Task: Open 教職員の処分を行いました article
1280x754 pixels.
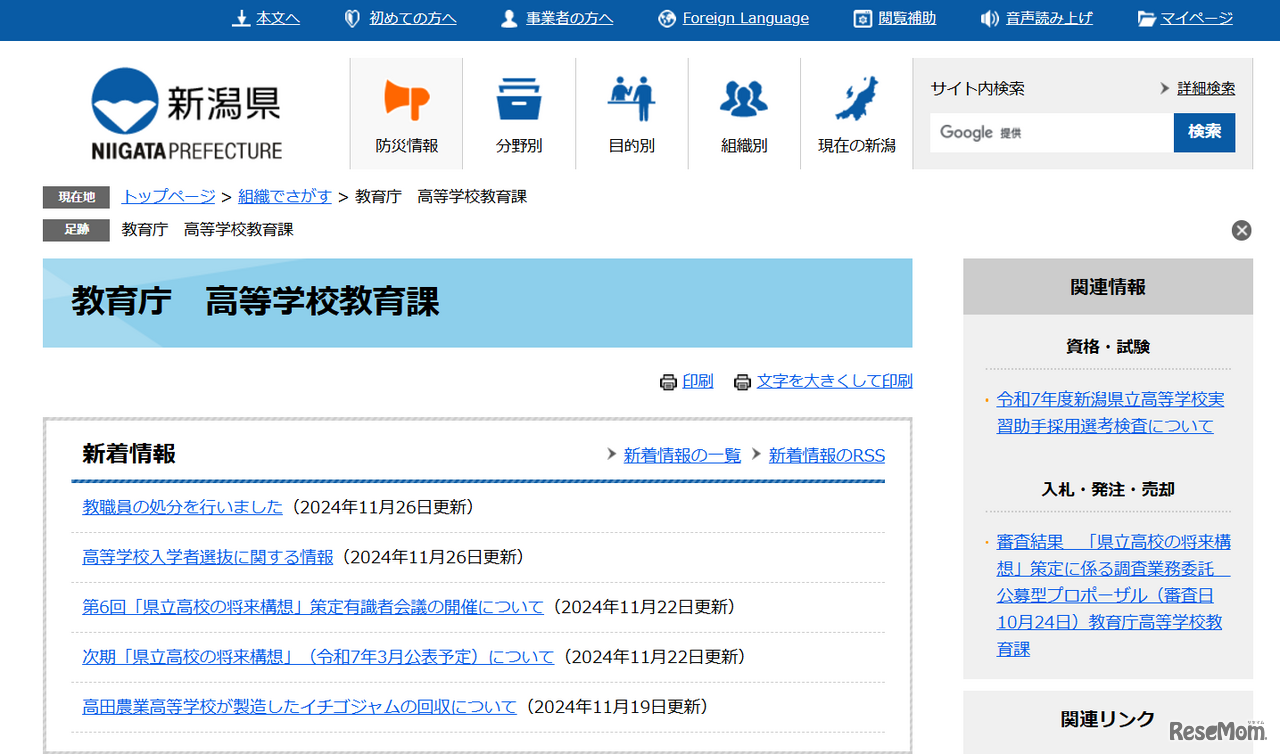Action: [181, 507]
